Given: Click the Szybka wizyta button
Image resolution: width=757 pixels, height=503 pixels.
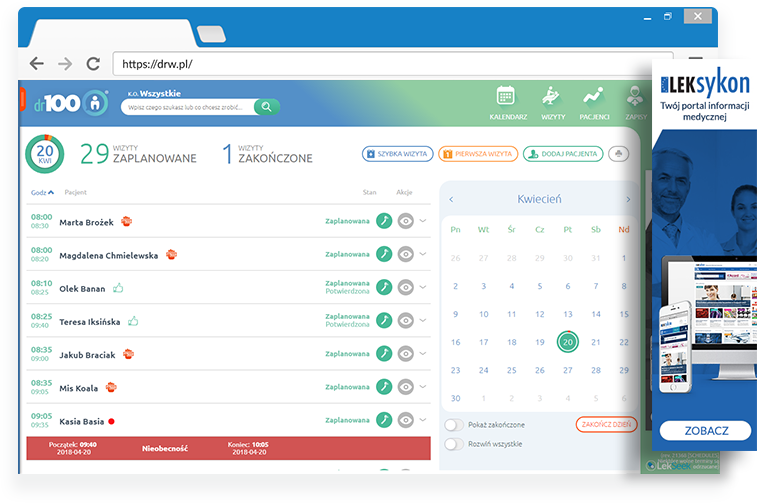Looking at the screenshot, I should point(397,154).
